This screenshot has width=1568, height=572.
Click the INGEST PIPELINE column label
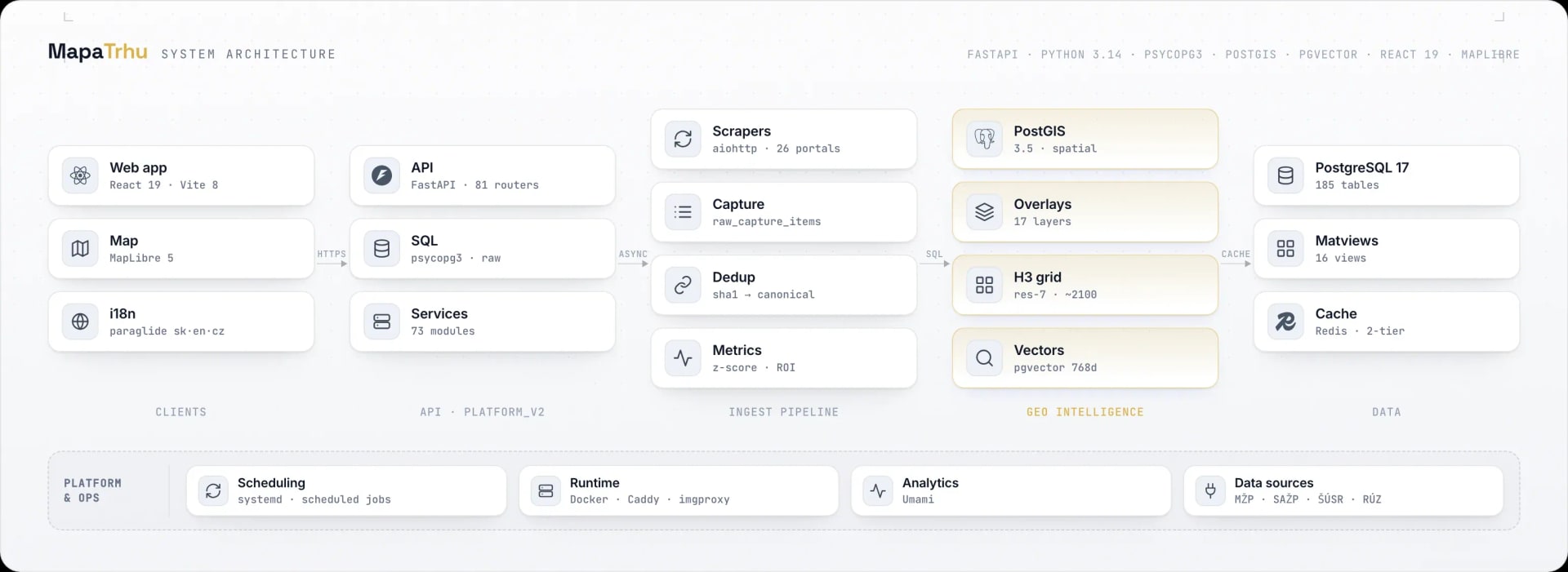pos(784,412)
